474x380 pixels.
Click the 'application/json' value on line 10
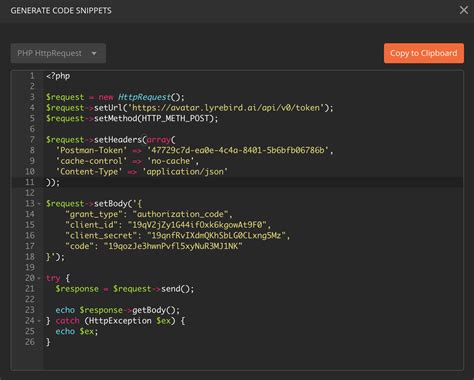185,172
